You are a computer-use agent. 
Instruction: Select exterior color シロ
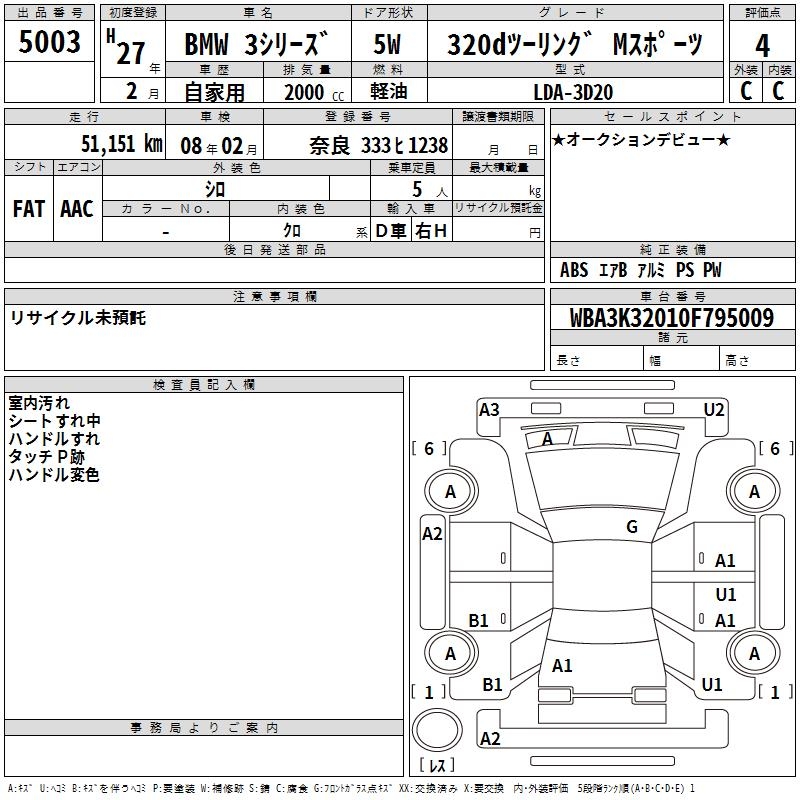(215, 189)
